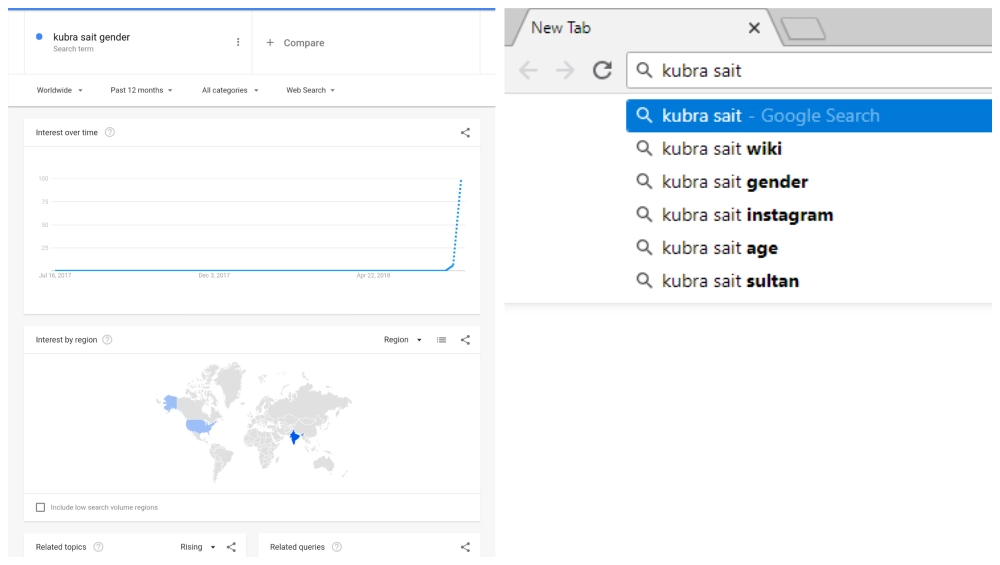The height and width of the screenshot is (565, 1000).
Task: Open the search term three-dot options menu
Action: [x=238, y=42]
